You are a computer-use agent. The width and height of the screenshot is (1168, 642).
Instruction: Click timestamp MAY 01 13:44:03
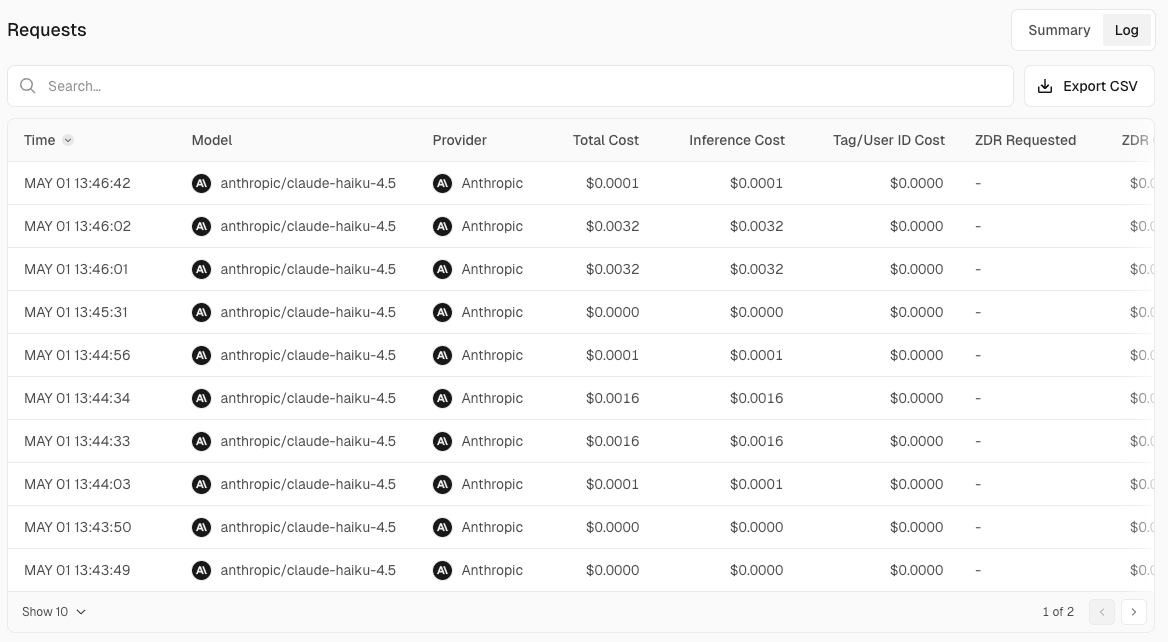tap(77, 485)
